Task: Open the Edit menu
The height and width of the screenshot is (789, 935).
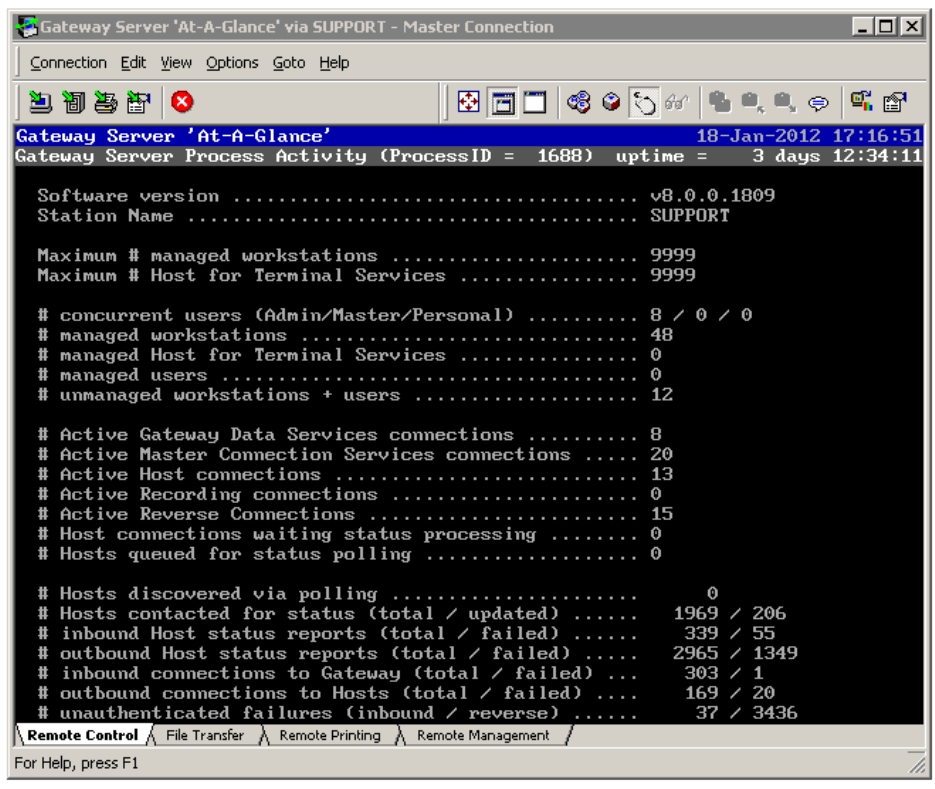Action: [133, 63]
